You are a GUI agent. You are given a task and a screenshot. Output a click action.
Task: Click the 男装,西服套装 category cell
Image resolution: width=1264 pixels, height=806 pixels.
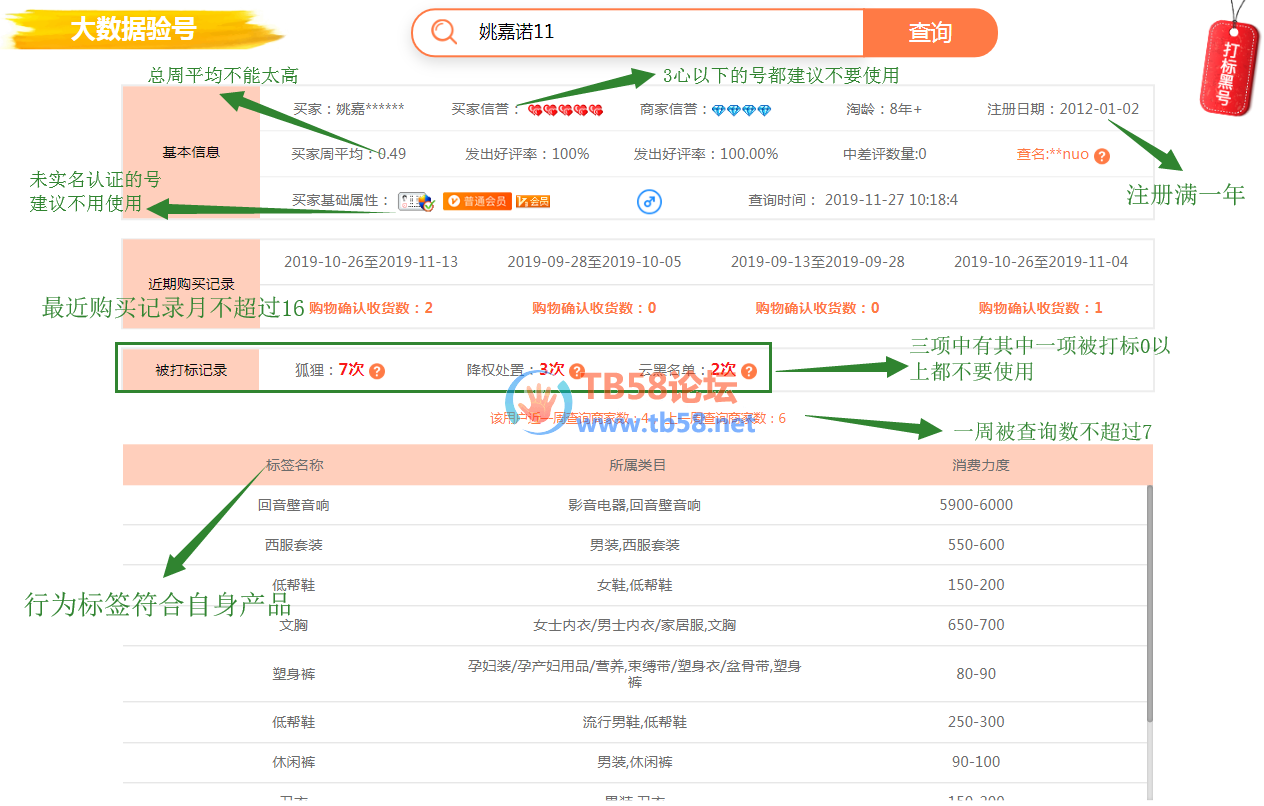635,545
